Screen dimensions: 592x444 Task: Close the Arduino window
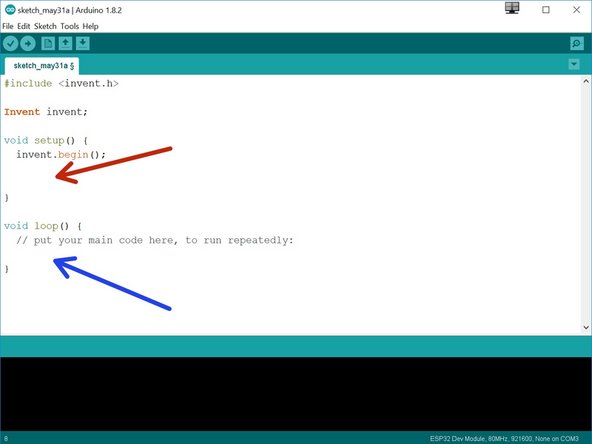coord(577,10)
